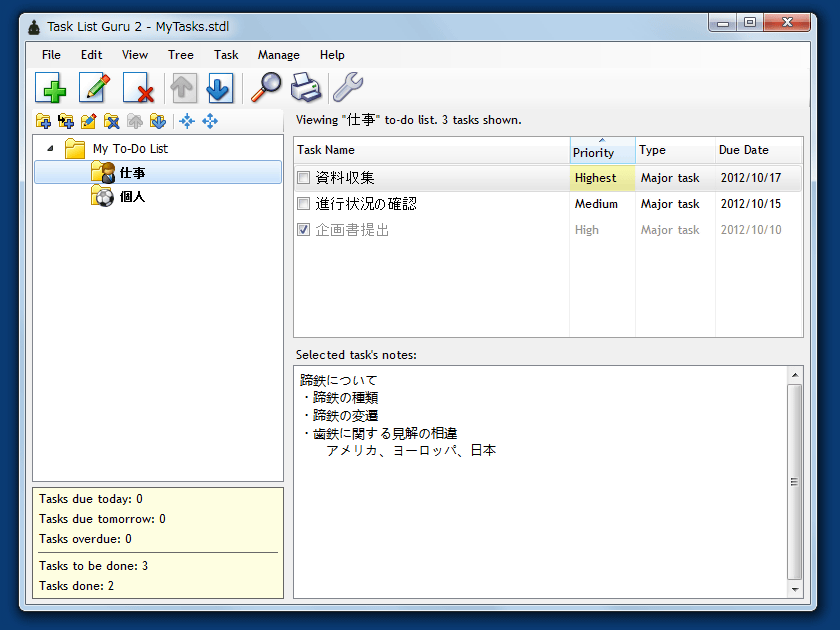This screenshot has width=840, height=630.
Task: Click the add new to-do list folder icon
Action: [43, 121]
